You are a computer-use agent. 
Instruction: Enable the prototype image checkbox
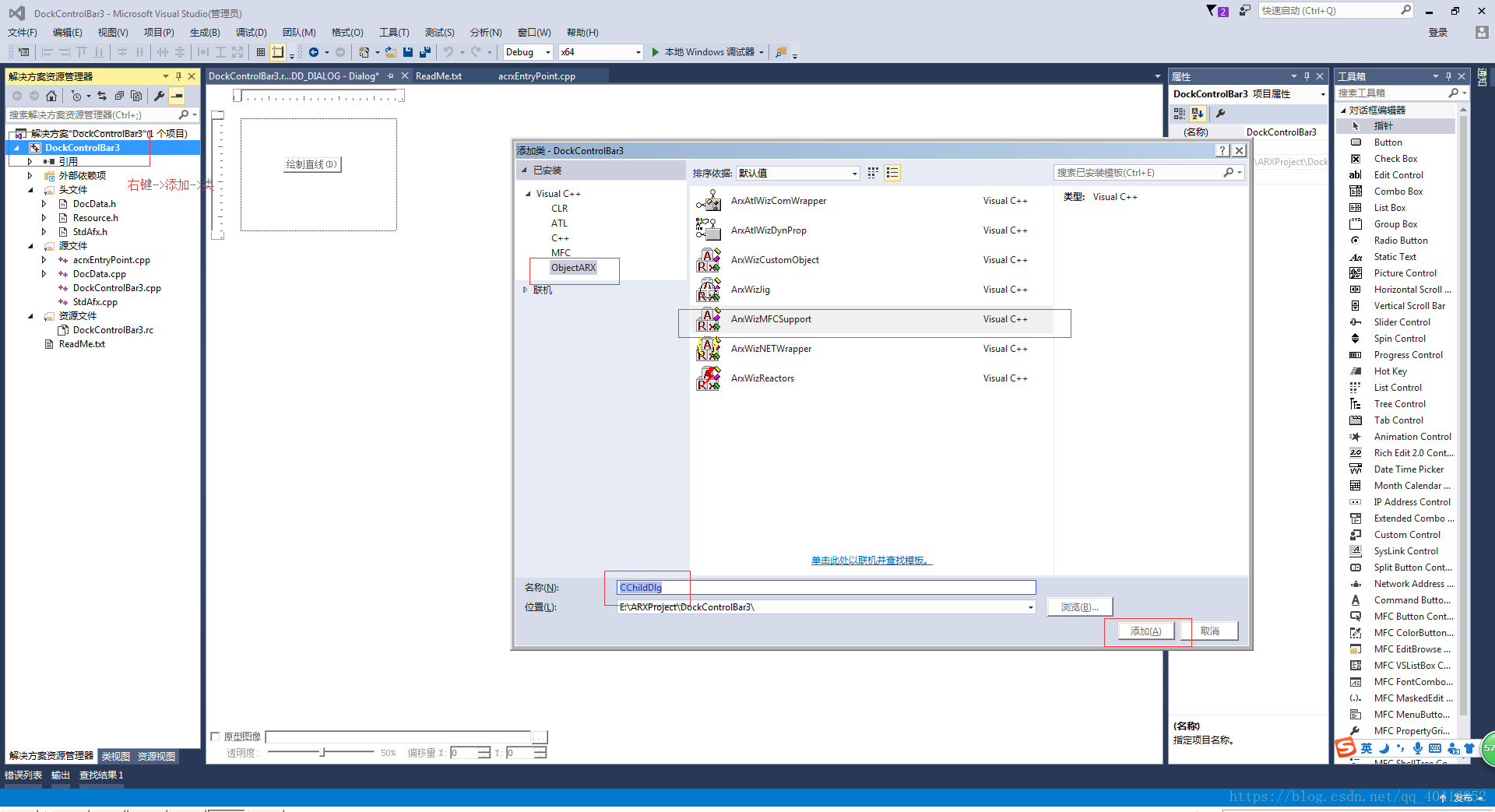click(x=216, y=736)
